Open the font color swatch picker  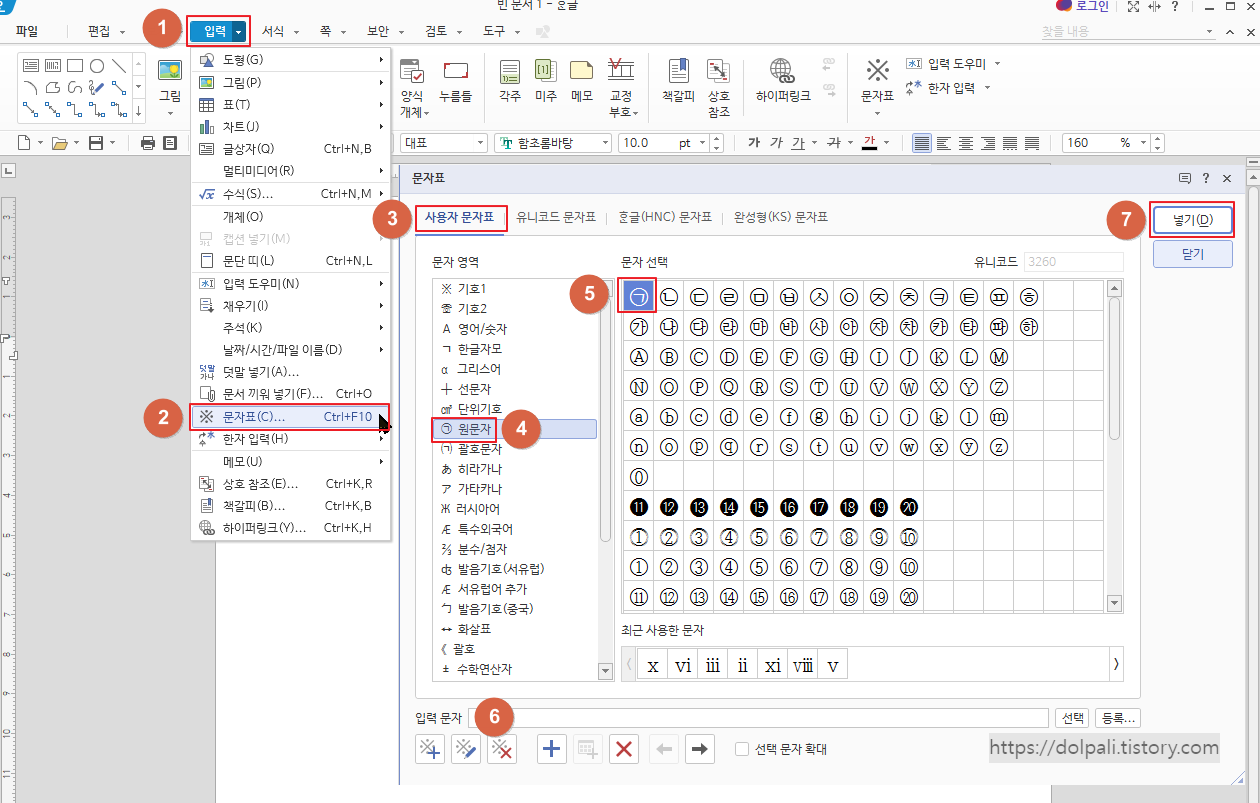coord(888,143)
